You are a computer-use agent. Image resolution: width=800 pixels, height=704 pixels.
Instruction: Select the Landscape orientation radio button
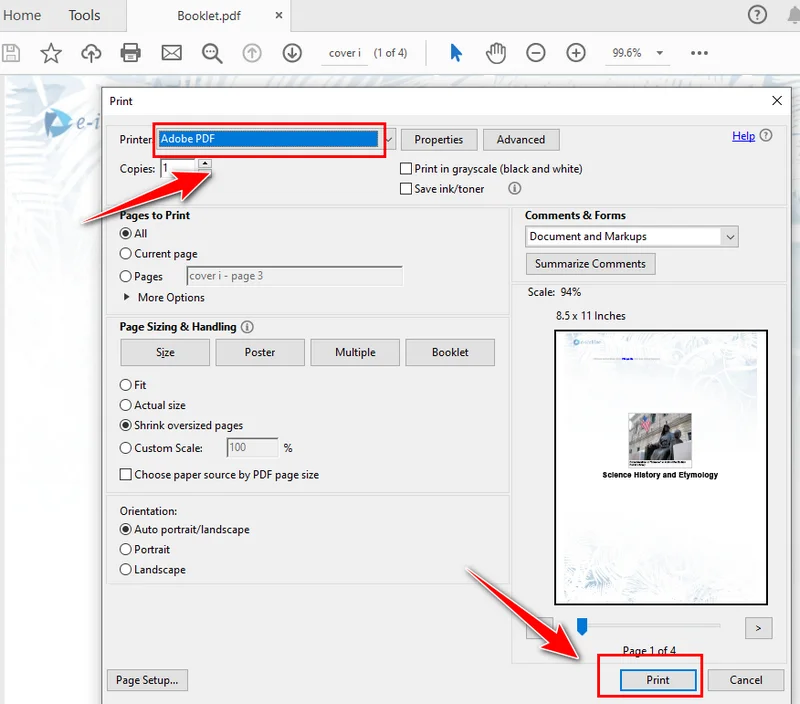click(124, 569)
